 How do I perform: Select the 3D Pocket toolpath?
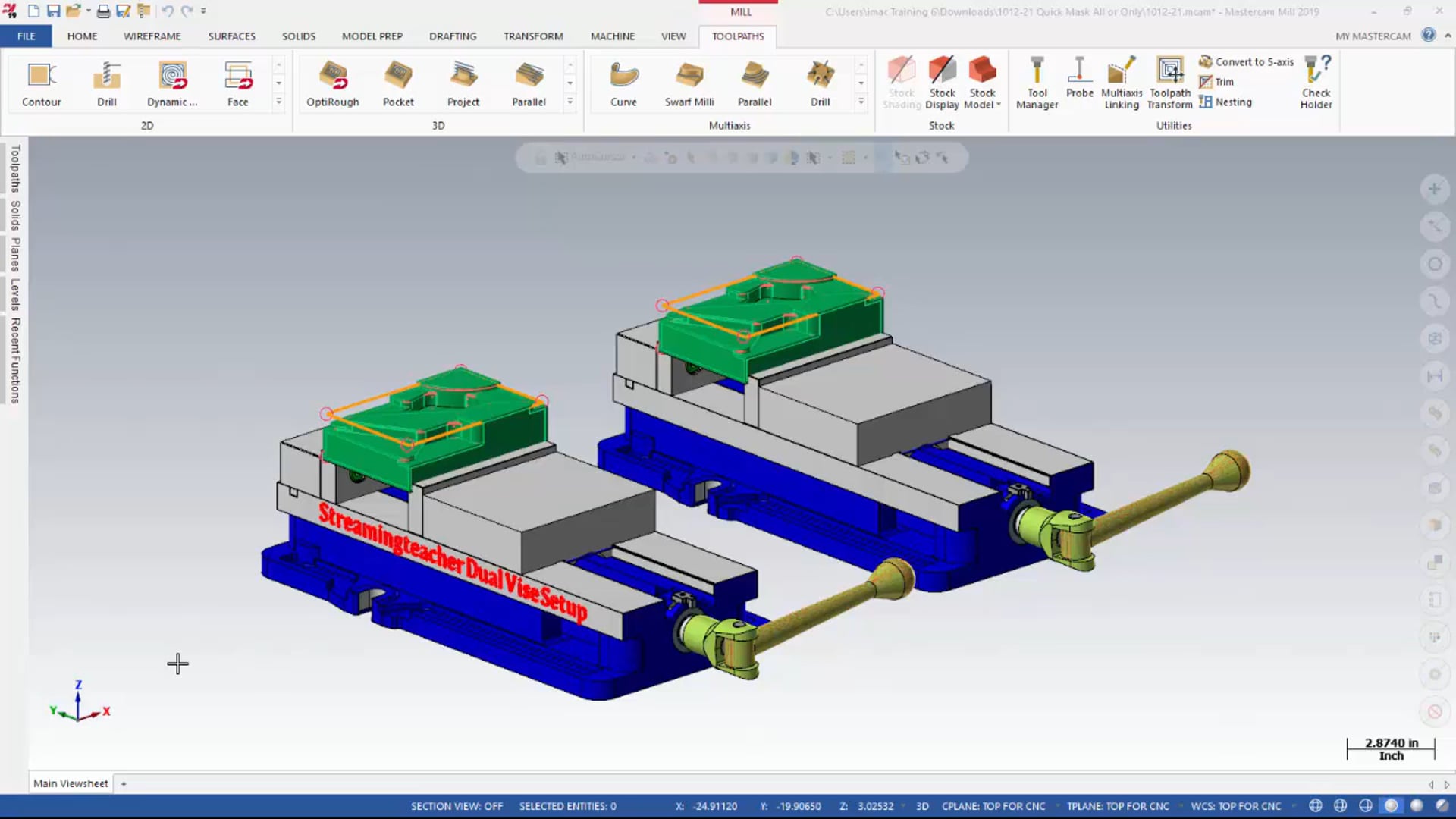coord(398,84)
